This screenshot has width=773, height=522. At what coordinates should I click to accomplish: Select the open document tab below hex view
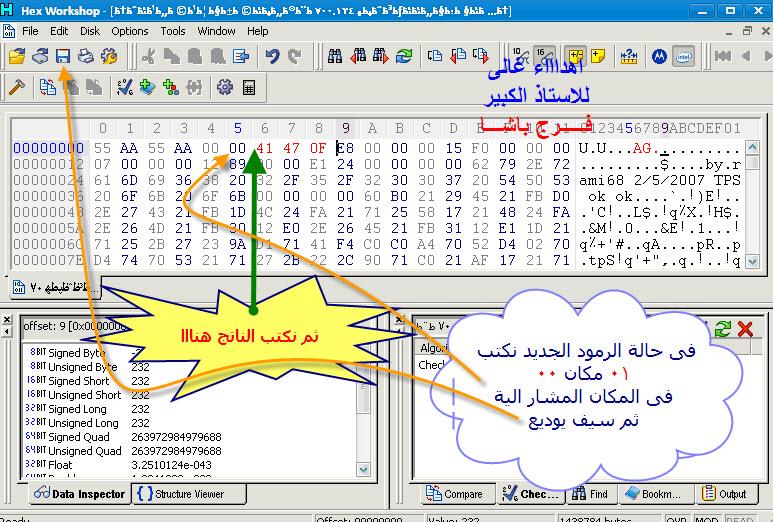55,287
